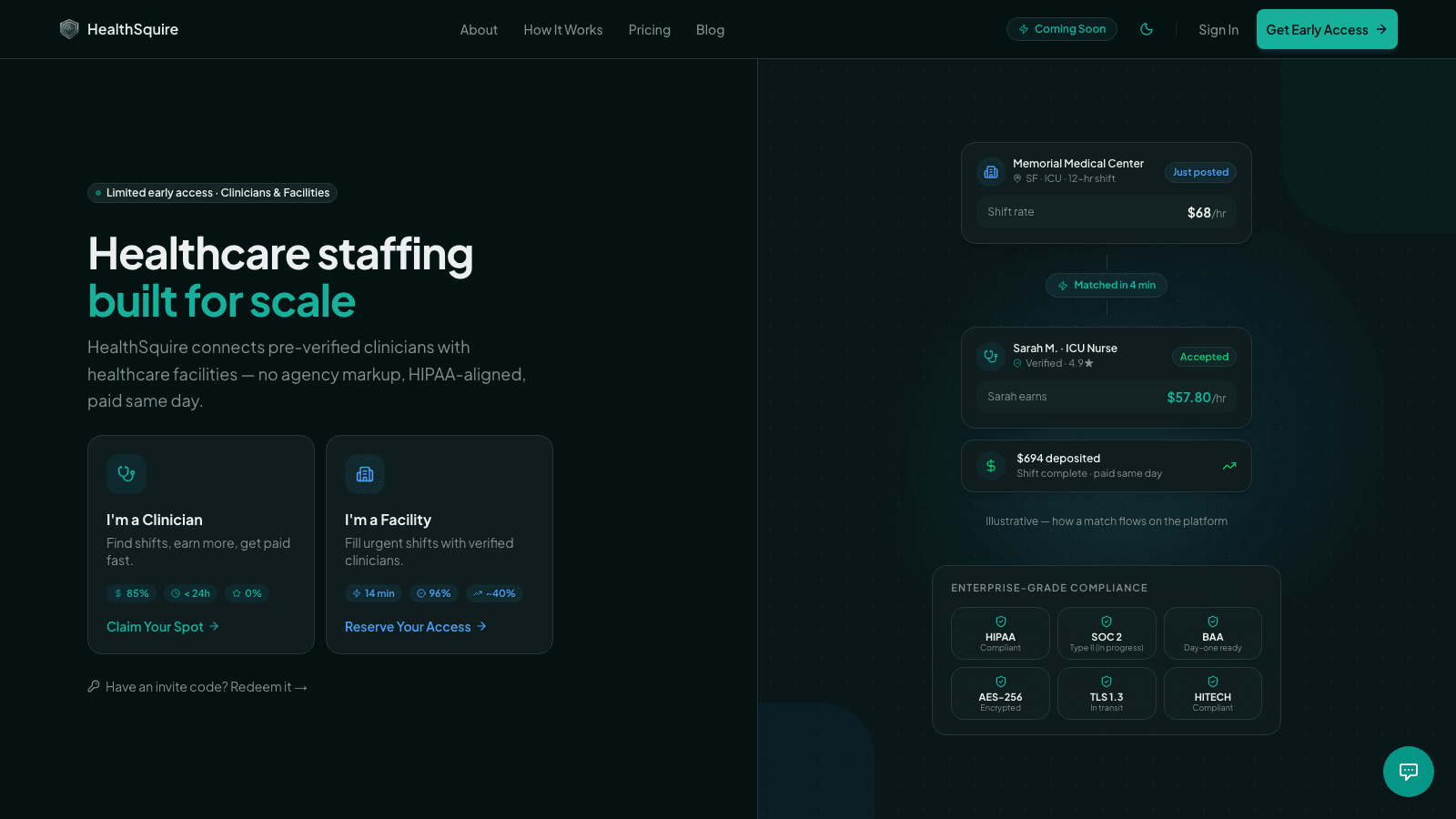The image size is (1456, 819).
Task: Click the trending-up arrow on the deposit card
Action: click(1229, 466)
